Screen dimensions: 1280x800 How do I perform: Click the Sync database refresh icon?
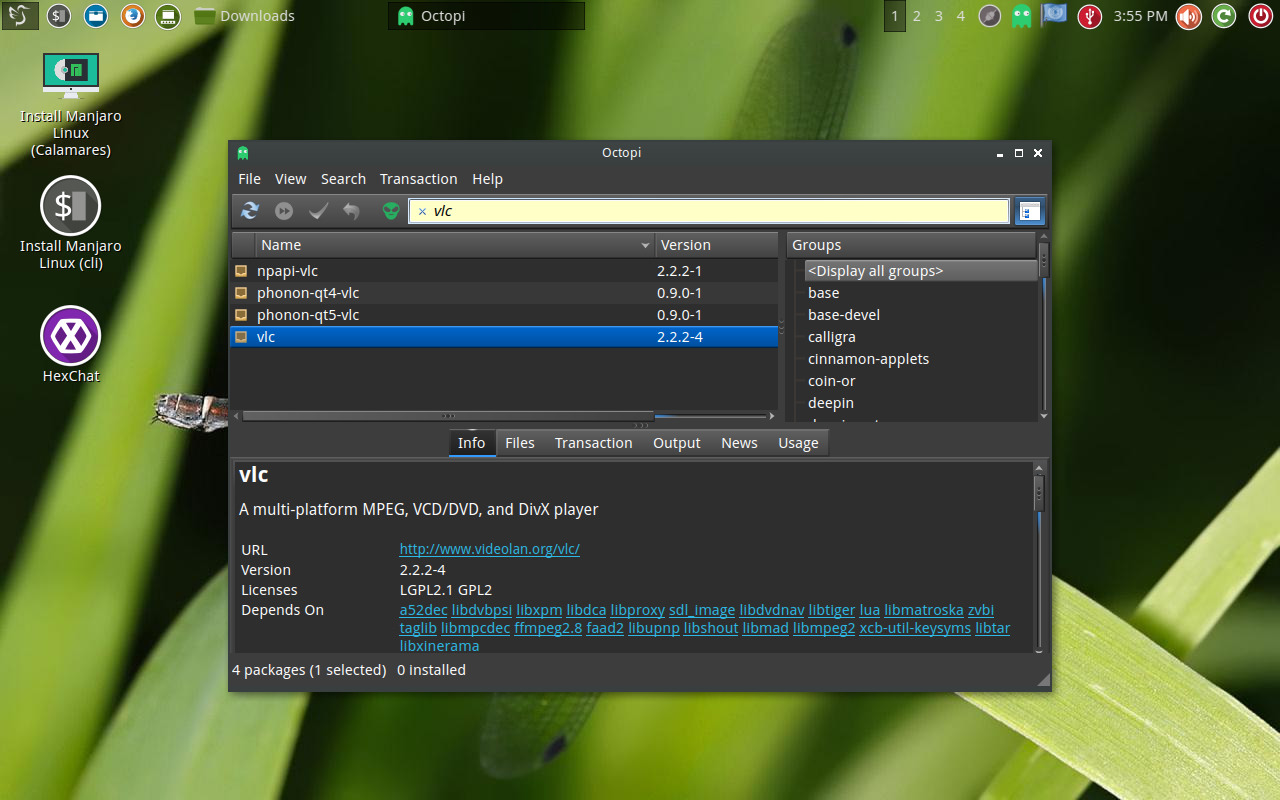[250, 211]
